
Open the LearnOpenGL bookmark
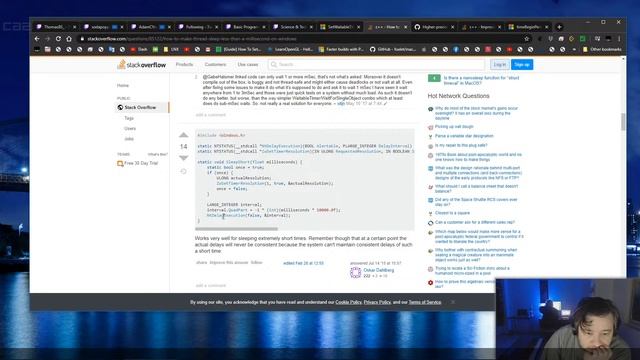(x=290, y=49)
